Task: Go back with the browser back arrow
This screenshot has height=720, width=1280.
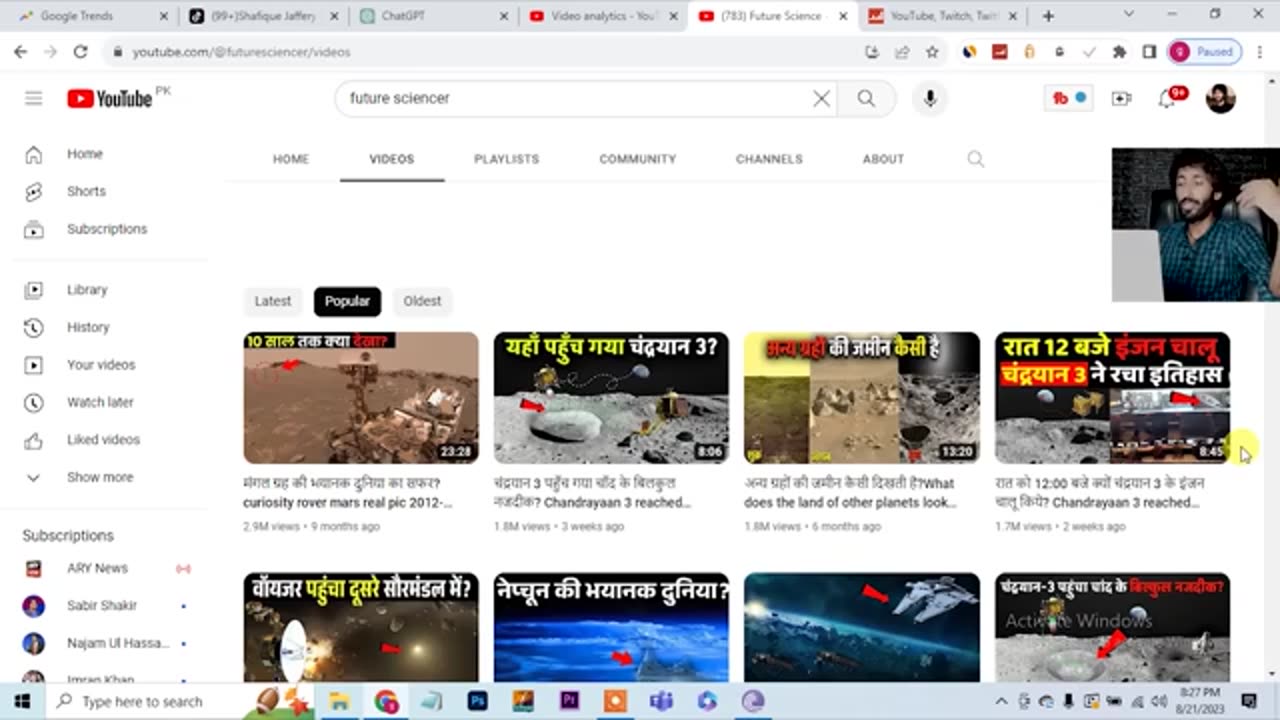Action: [x=21, y=51]
